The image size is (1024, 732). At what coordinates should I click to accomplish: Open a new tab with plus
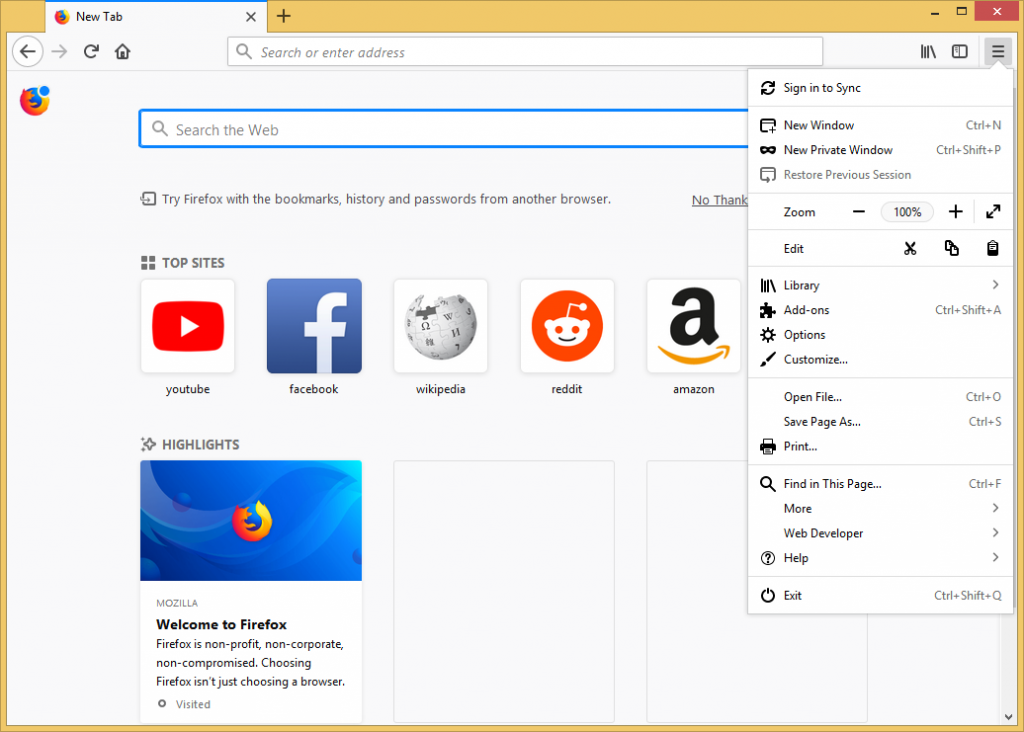click(283, 16)
